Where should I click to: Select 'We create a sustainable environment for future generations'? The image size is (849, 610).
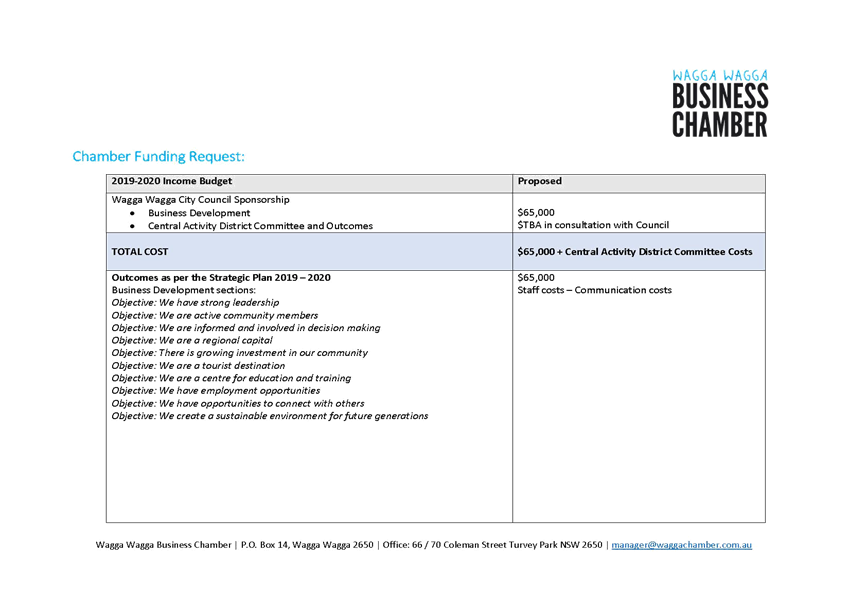point(293,416)
